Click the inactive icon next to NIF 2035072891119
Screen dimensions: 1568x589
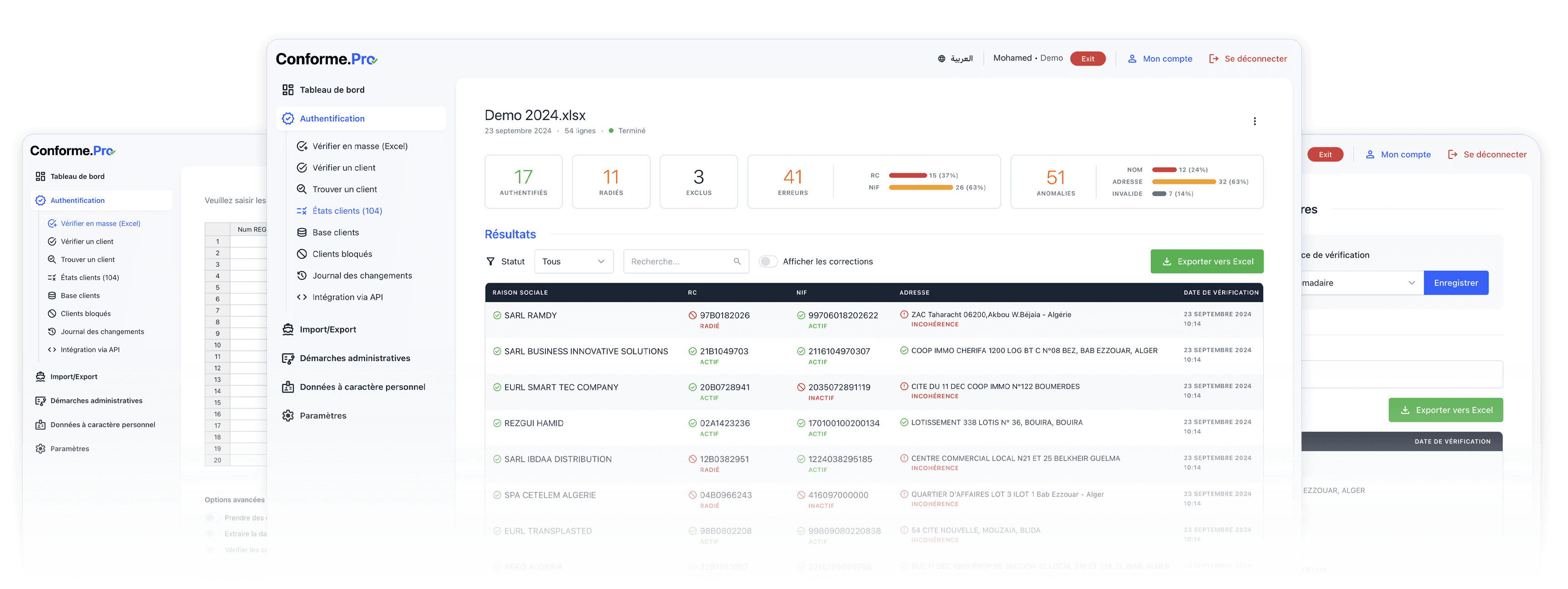click(801, 388)
